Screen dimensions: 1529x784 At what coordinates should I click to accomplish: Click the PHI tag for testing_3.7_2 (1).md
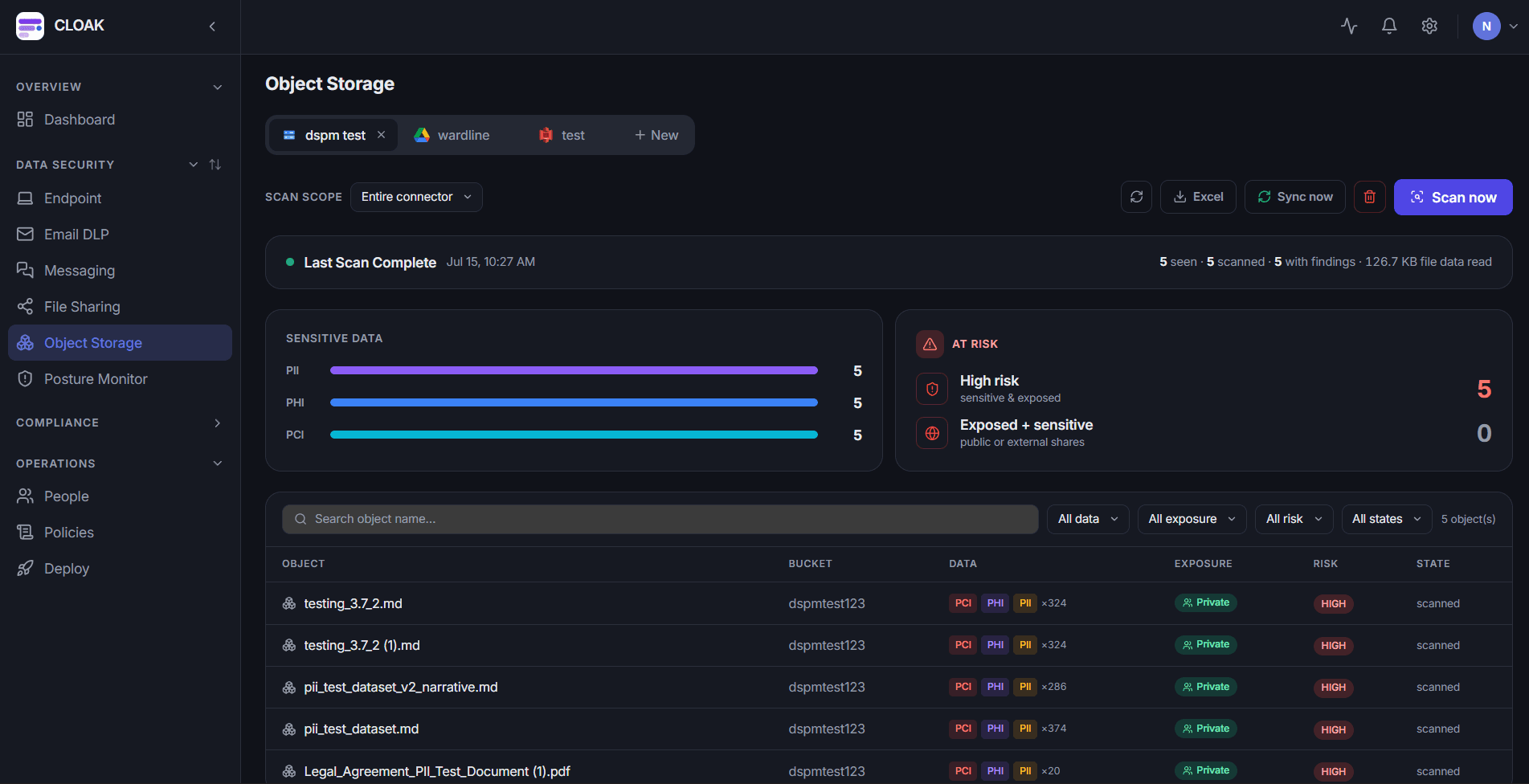click(x=995, y=645)
